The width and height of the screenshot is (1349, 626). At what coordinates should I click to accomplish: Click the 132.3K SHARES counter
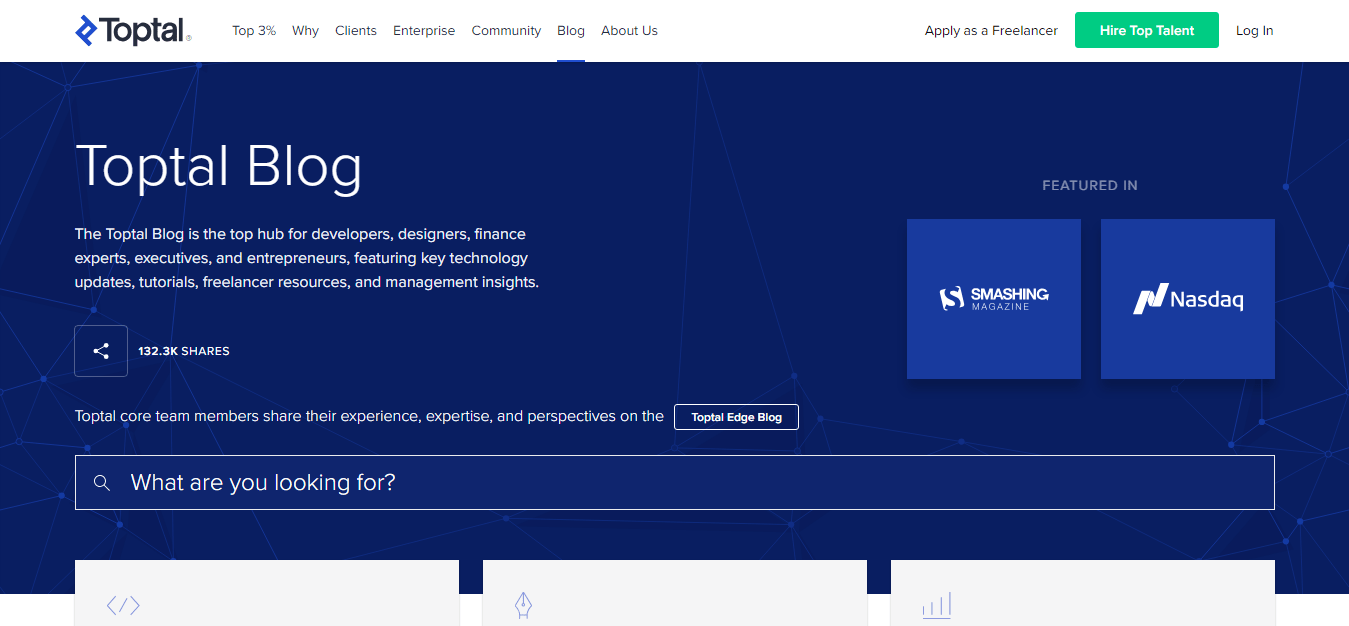coord(184,350)
